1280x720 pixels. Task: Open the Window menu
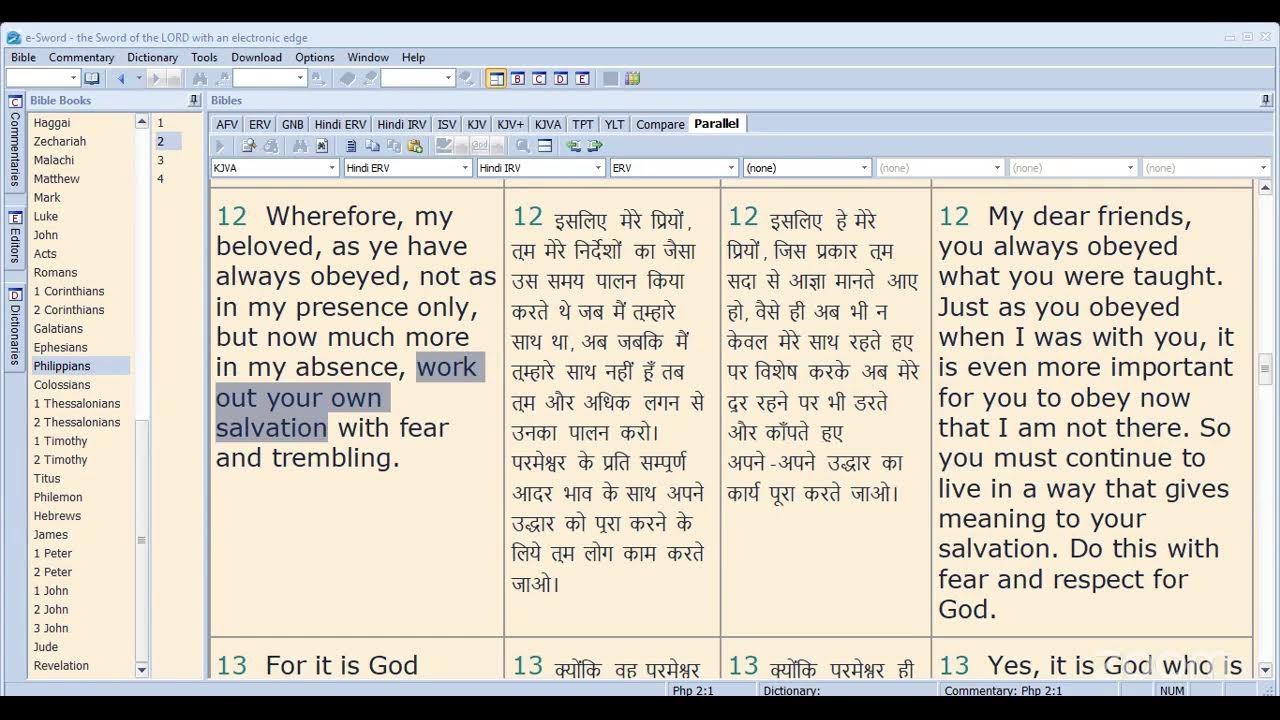coord(368,57)
